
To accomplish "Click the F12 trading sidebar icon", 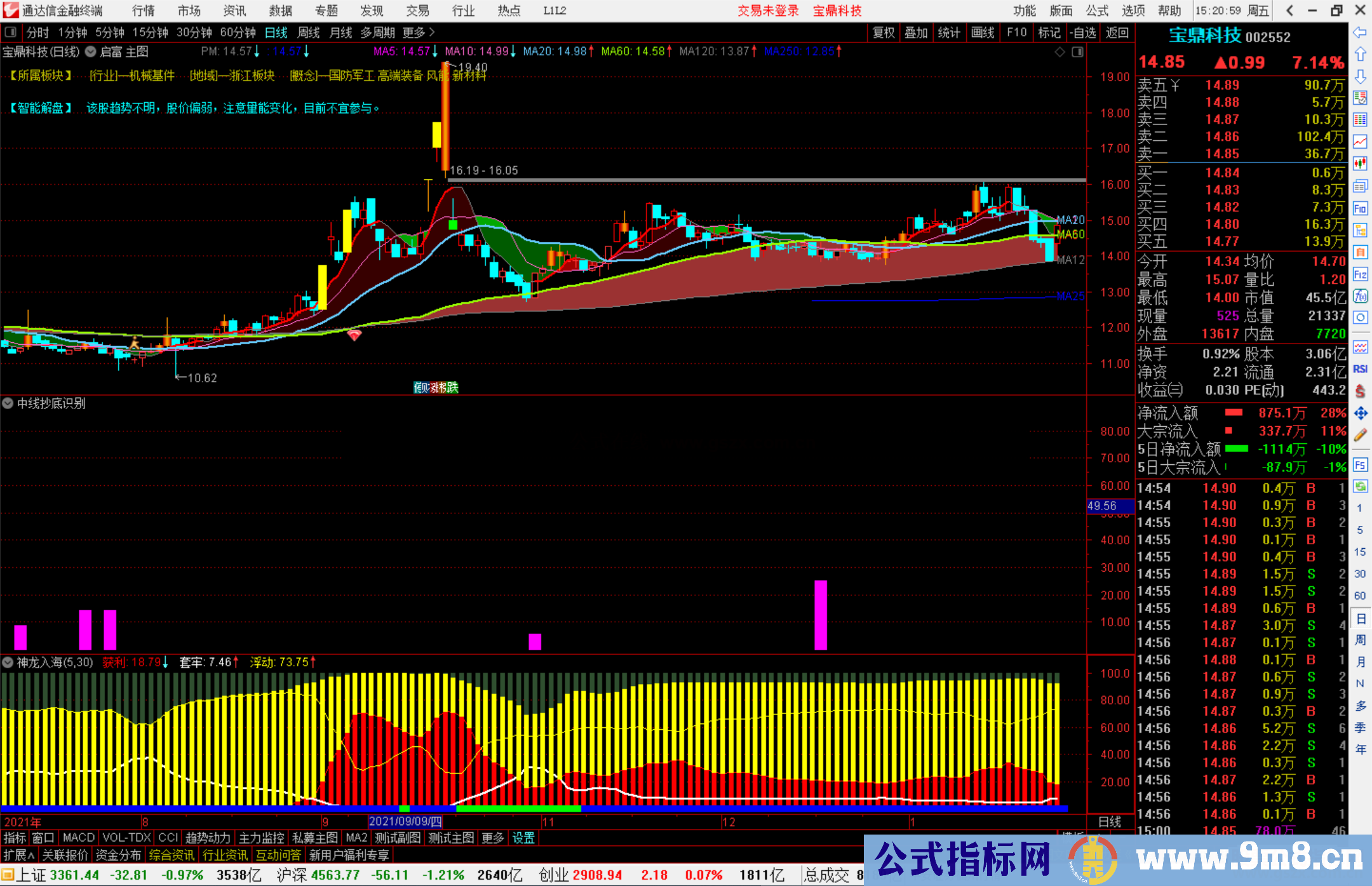I will click(x=1360, y=274).
